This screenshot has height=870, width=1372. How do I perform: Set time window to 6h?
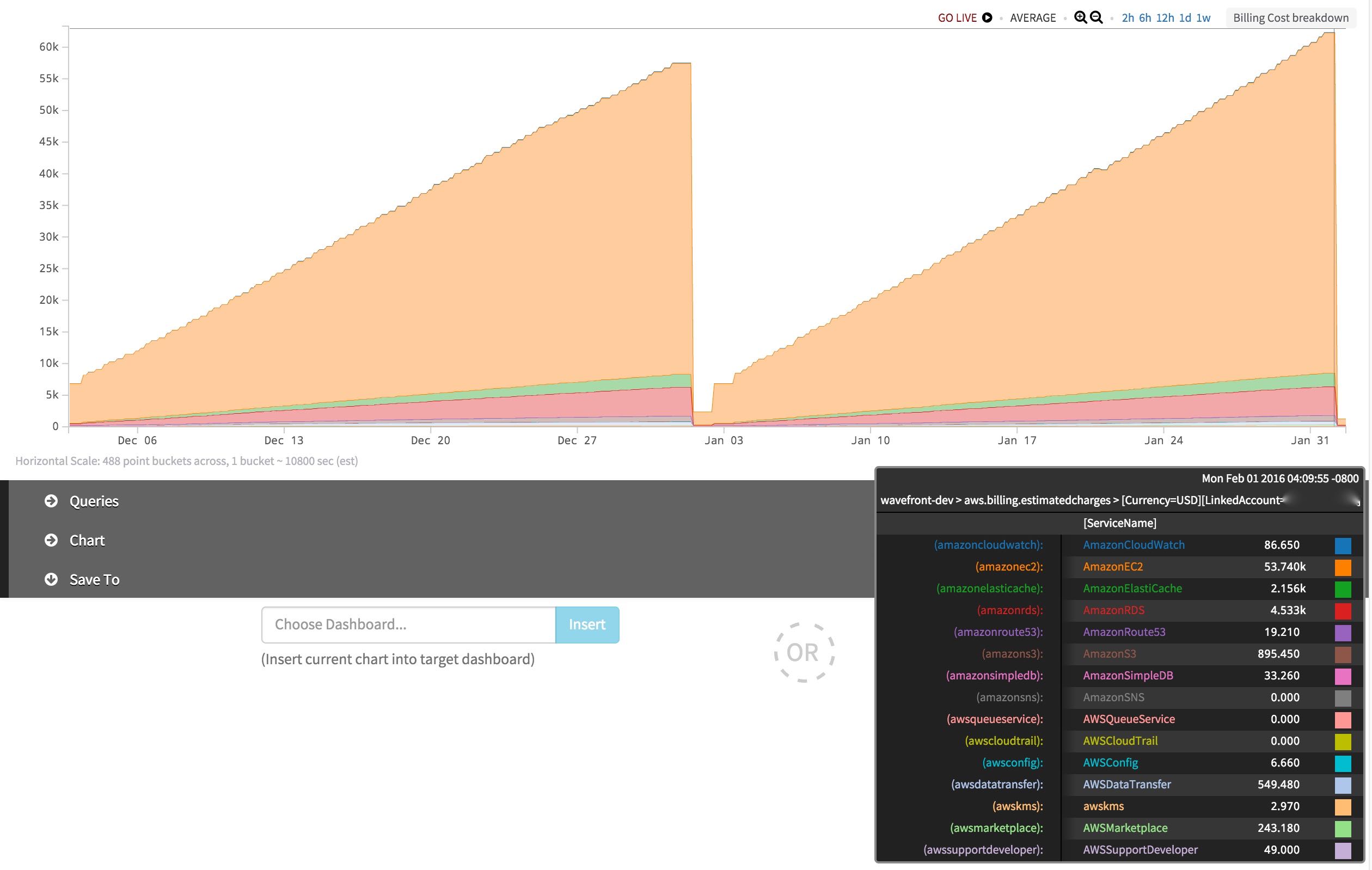pyautogui.click(x=1144, y=17)
